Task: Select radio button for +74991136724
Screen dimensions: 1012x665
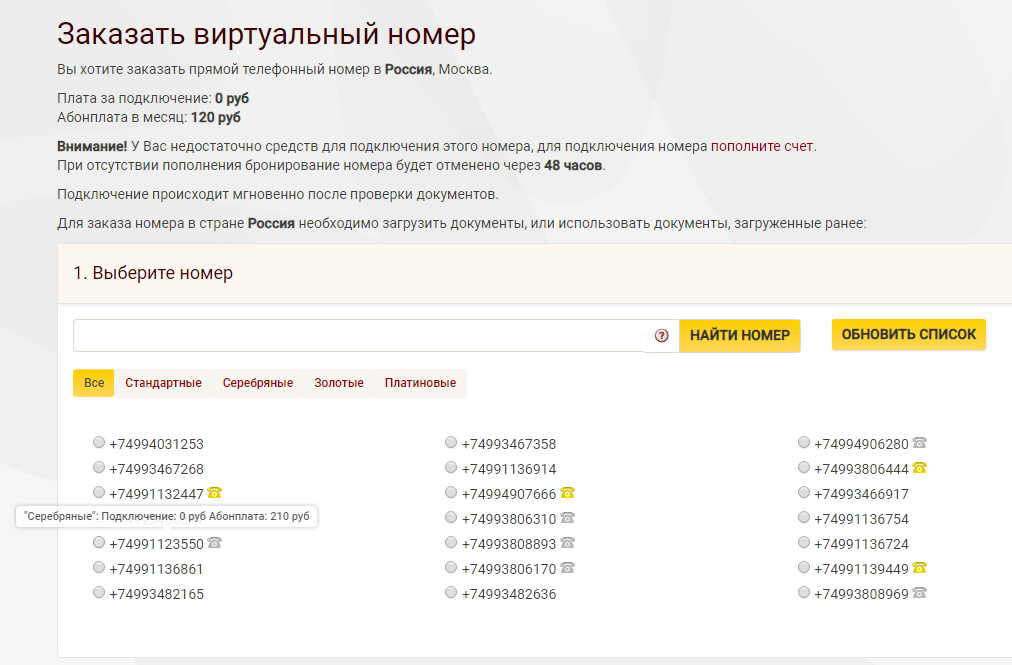Action: click(x=804, y=542)
